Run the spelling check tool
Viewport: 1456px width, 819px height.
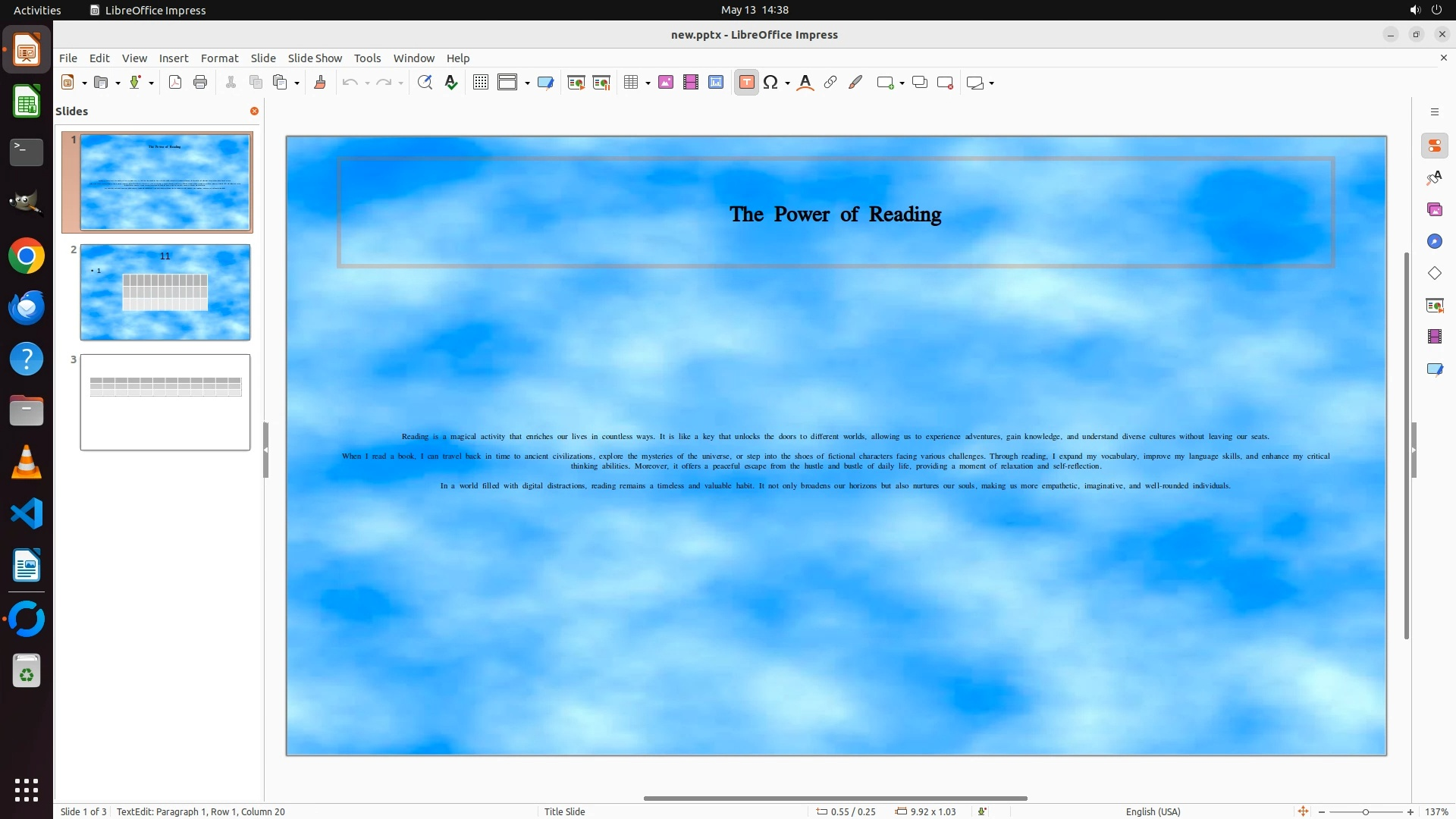click(451, 83)
